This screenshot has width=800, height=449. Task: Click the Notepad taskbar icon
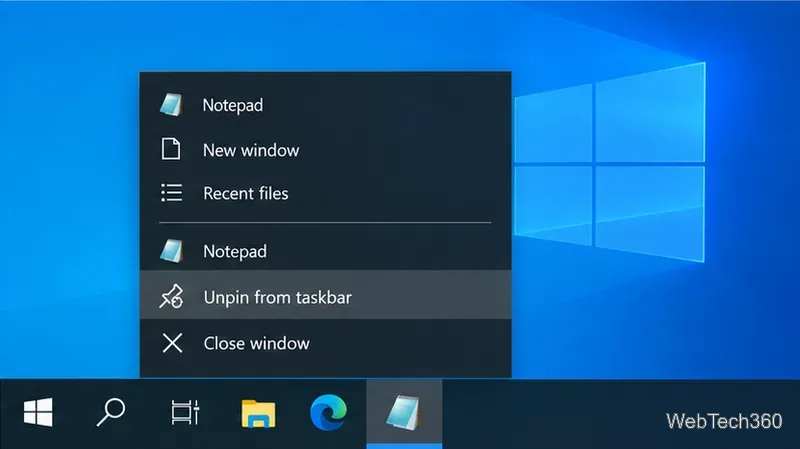[404, 413]
